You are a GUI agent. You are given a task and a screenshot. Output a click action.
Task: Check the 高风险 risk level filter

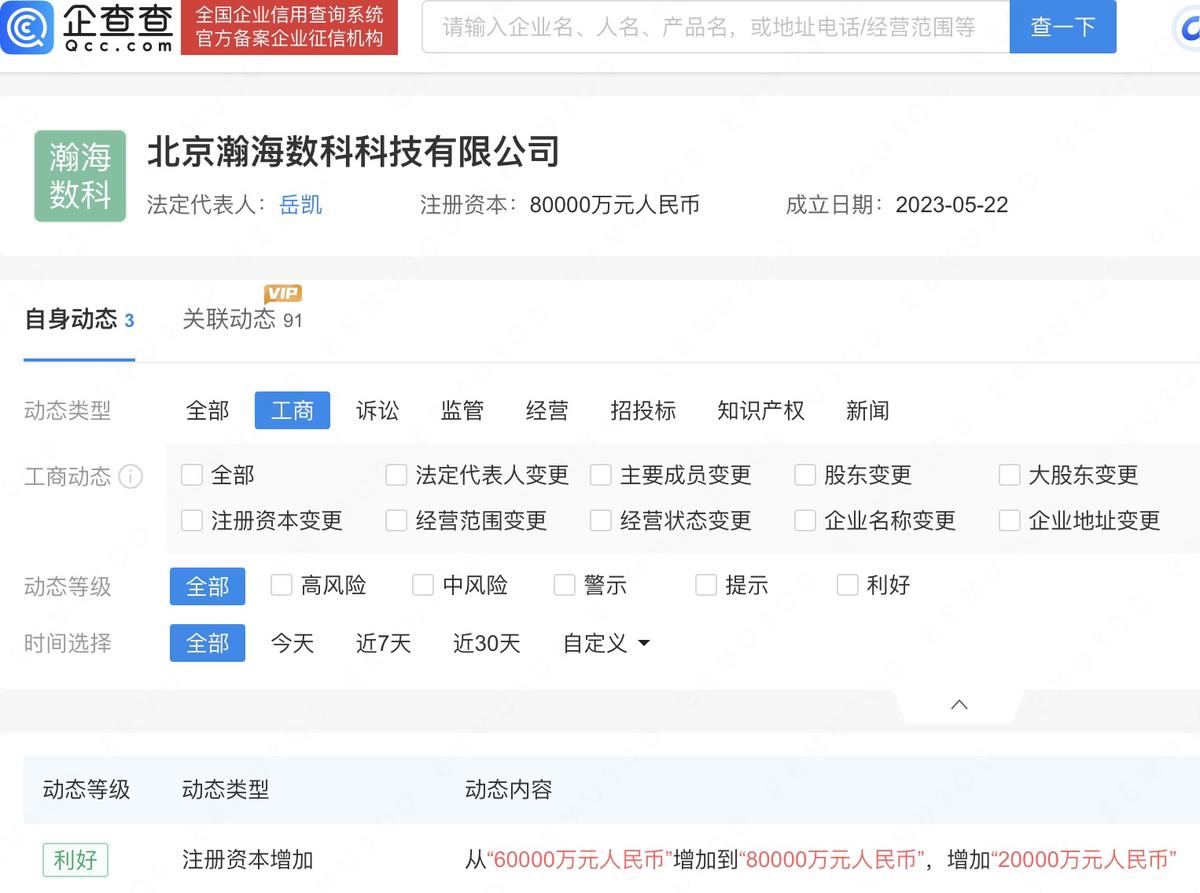pos(281,587)
